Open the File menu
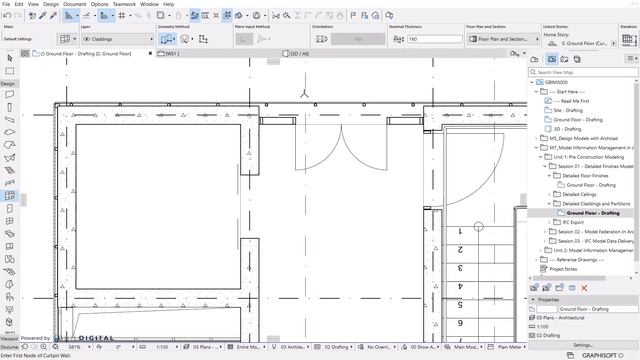Viewport: 640px width, 360px height. pyautogui.click(x=6, y=4)
